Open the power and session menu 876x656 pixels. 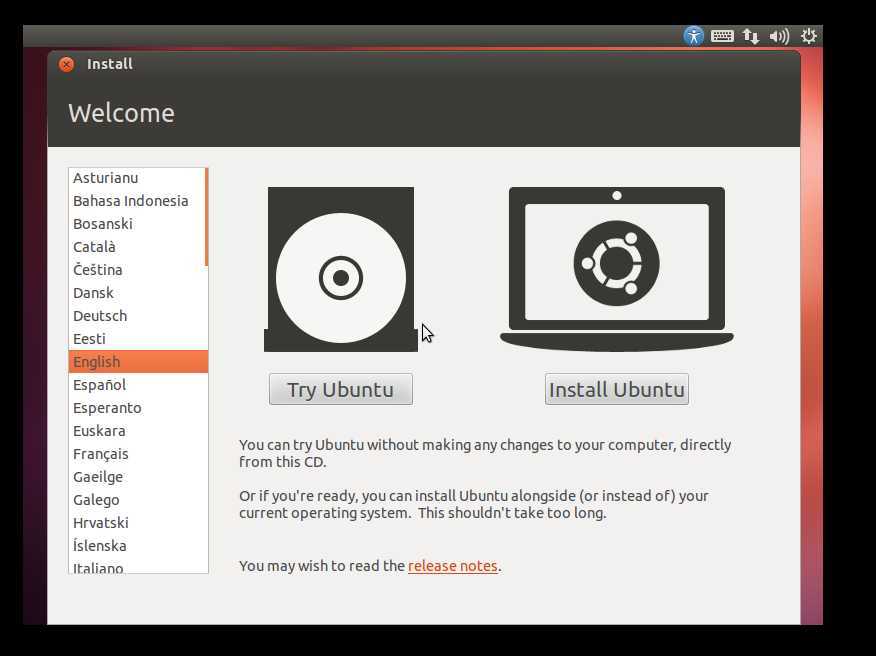pos(808,36)
